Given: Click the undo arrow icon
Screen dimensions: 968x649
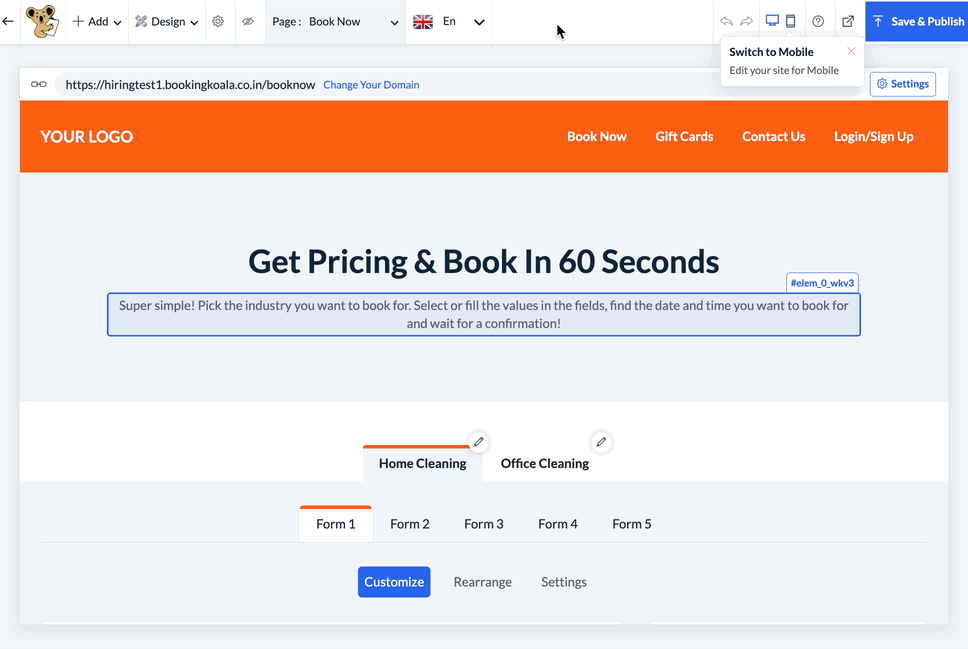Looking at the screenshot, I should (x=726, y=21).
